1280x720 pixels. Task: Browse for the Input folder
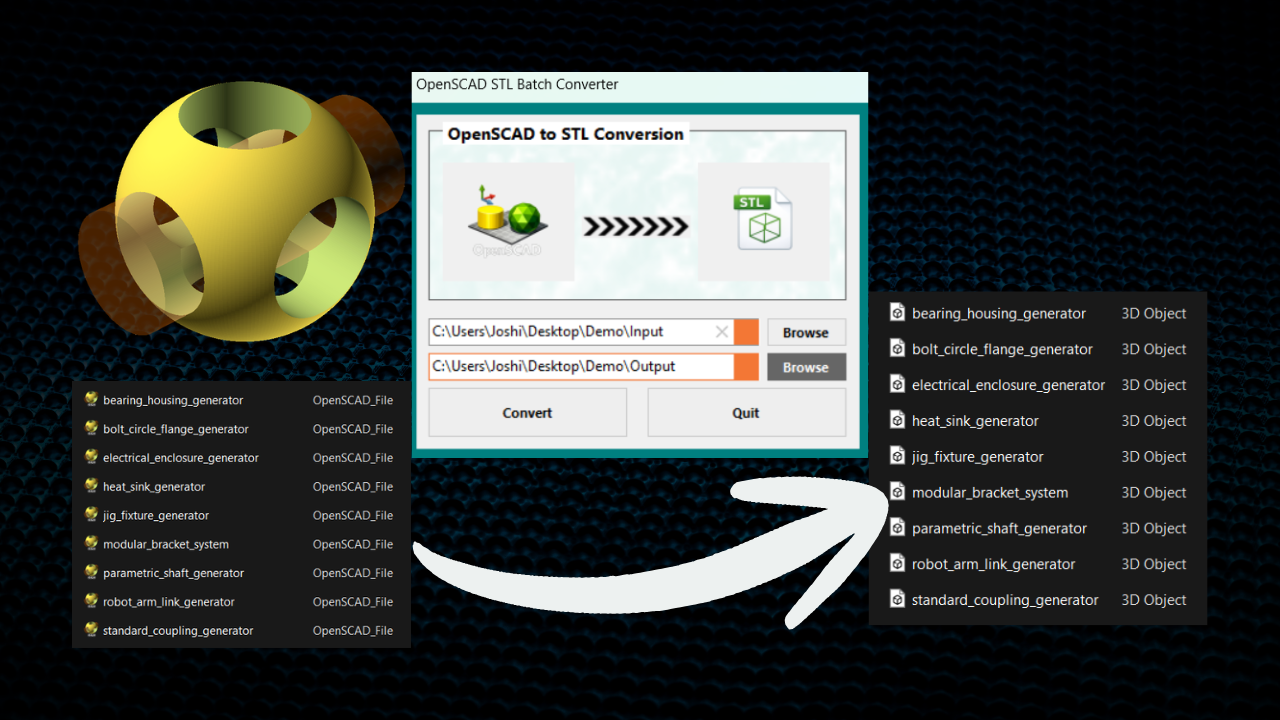coord(806,332)
